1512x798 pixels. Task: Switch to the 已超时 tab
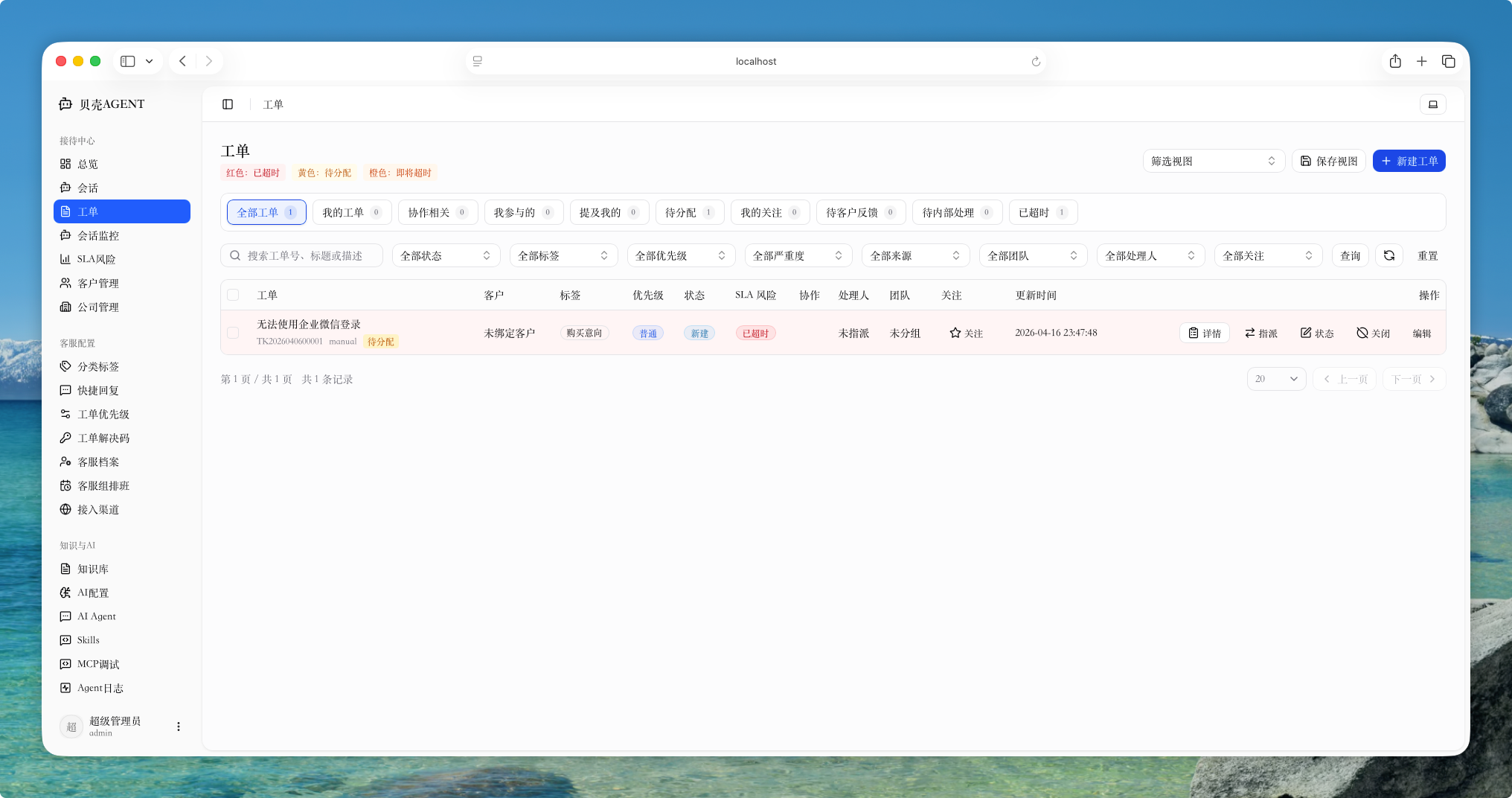tap(1042, 212)
